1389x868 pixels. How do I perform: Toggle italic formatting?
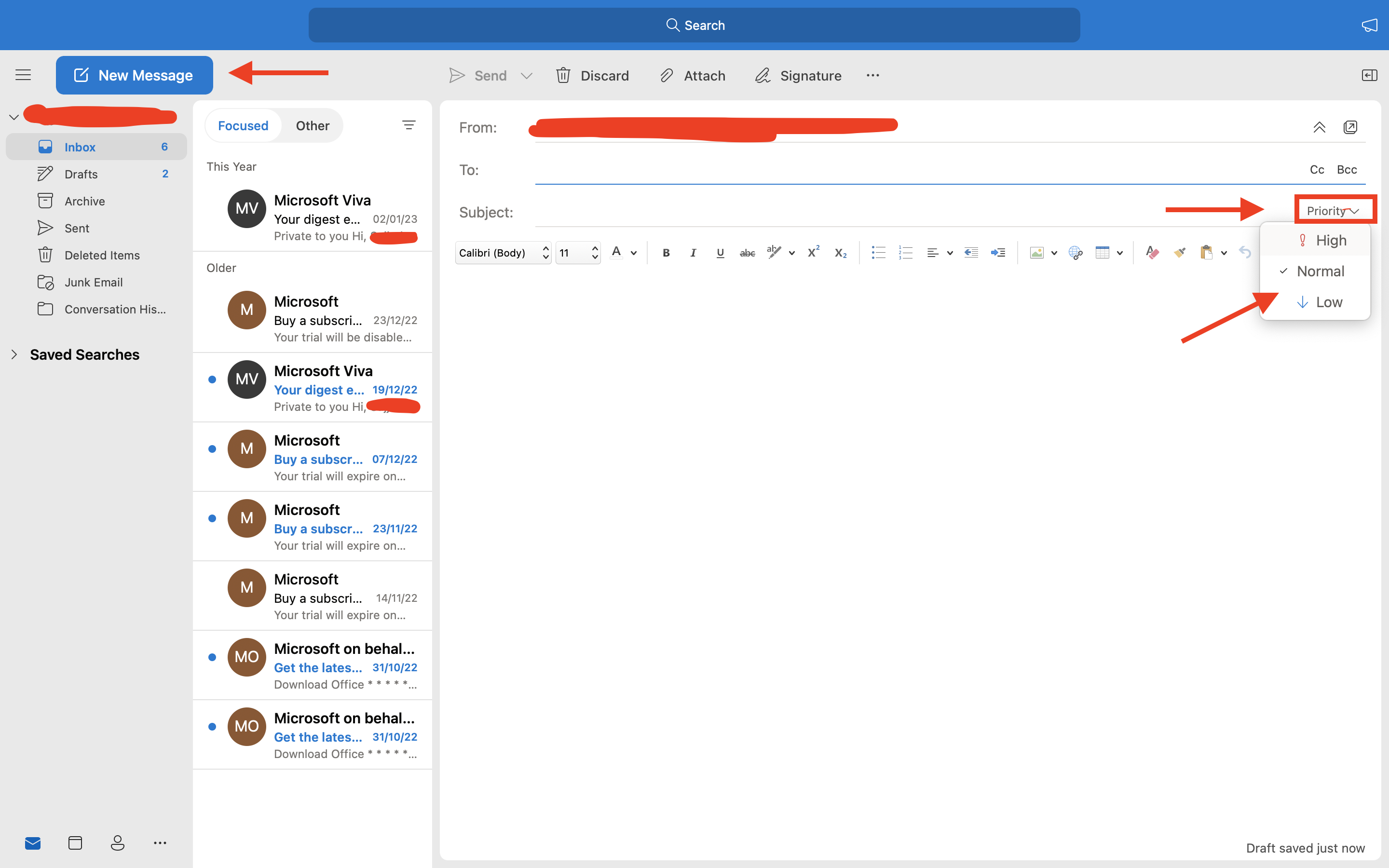pos(693,253)
